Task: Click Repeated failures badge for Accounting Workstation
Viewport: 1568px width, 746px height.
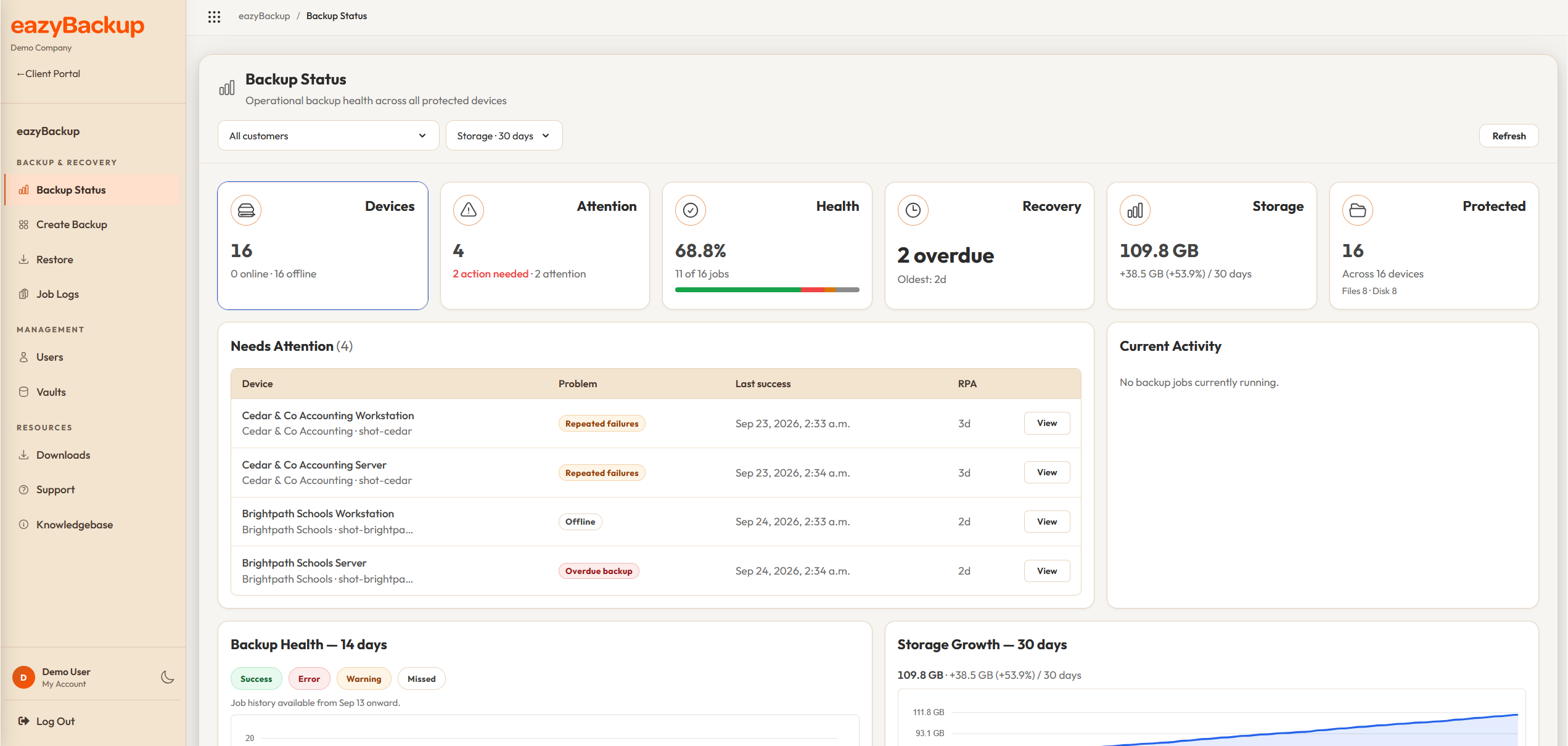Action: (602, 424)
